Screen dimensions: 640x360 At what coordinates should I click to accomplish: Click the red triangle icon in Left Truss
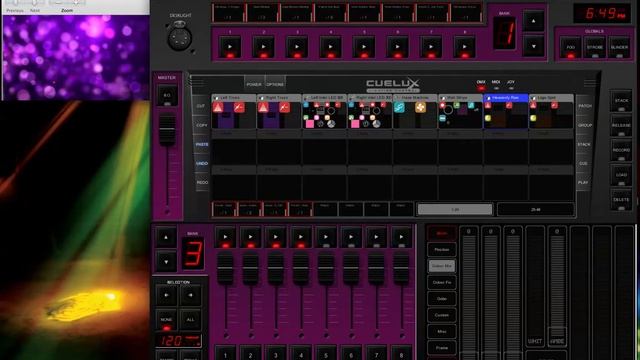[218, 107]
